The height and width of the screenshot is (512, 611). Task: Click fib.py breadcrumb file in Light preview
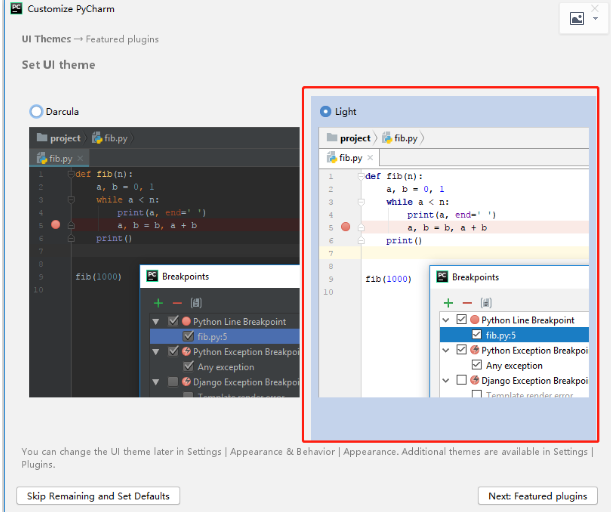(x=400, y=138)
